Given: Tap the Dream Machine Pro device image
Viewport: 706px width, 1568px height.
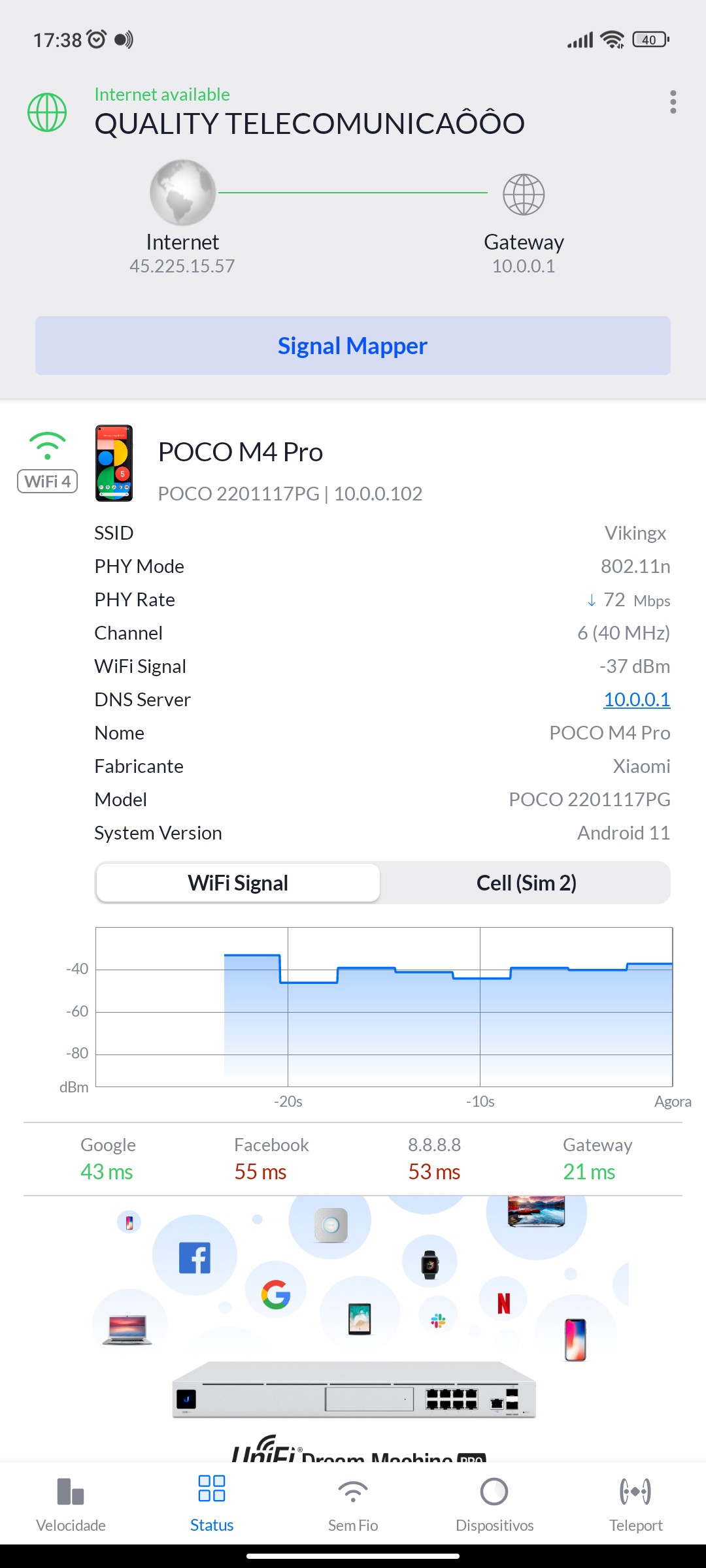Looking at the screenshot, I should 354,1390.
